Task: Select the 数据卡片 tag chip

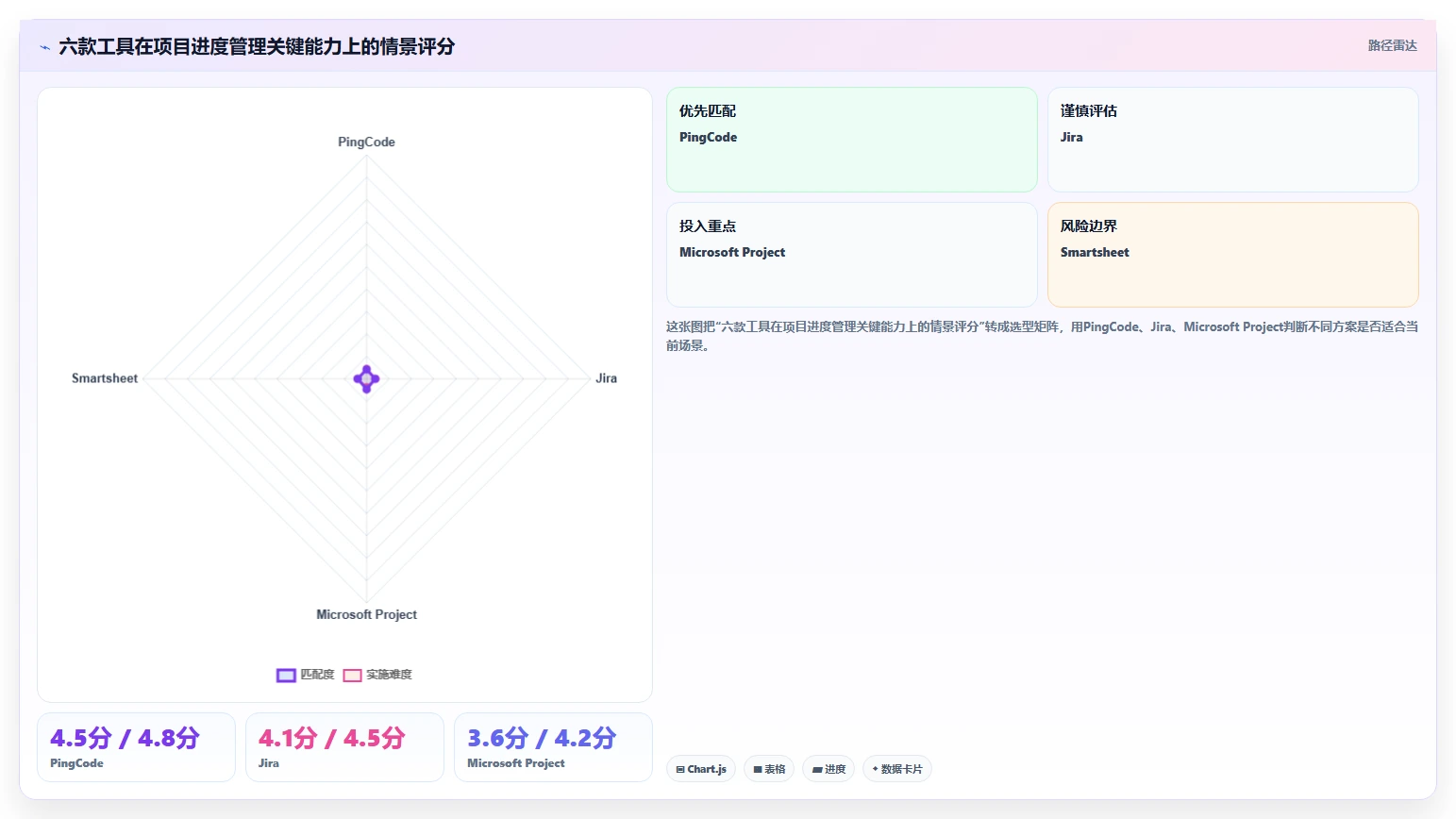Action: tap(897, 769)
